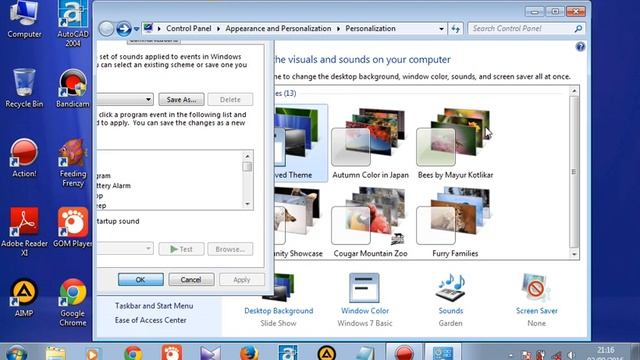Click the Control Panel icon in the address bar
The image size is (640, 360).
click(x=148, y=28)
